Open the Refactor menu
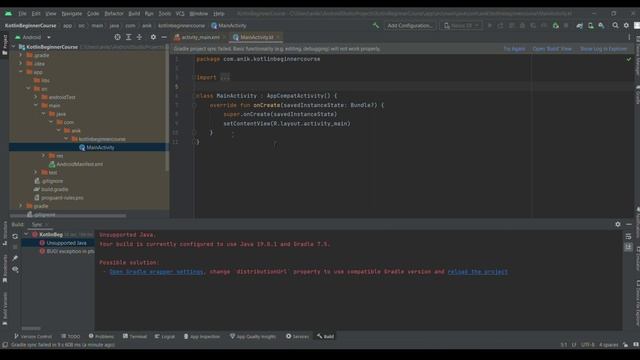 pyautogui.click(x=114, y=13)
